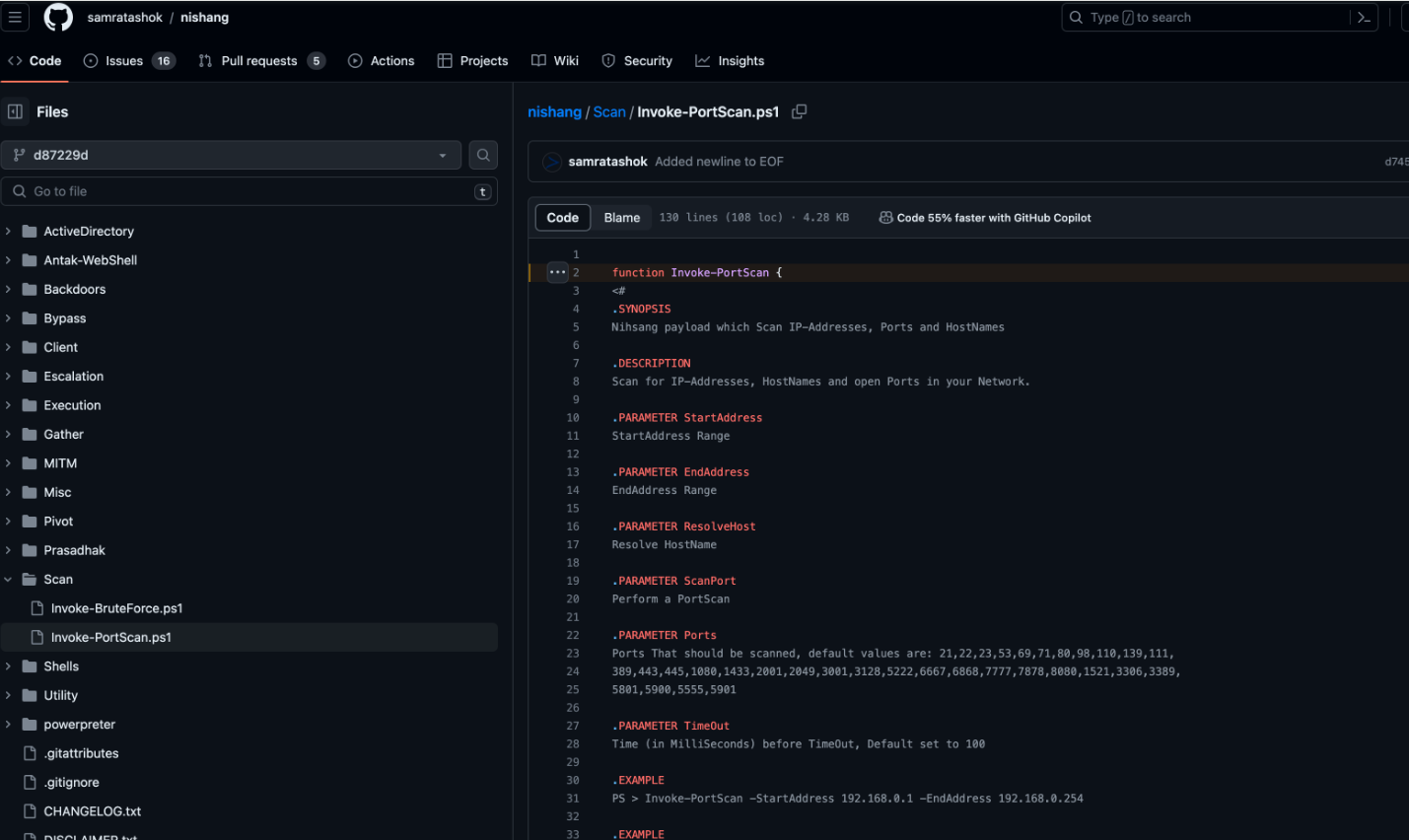Open the Projects tab

pos(472,61)
